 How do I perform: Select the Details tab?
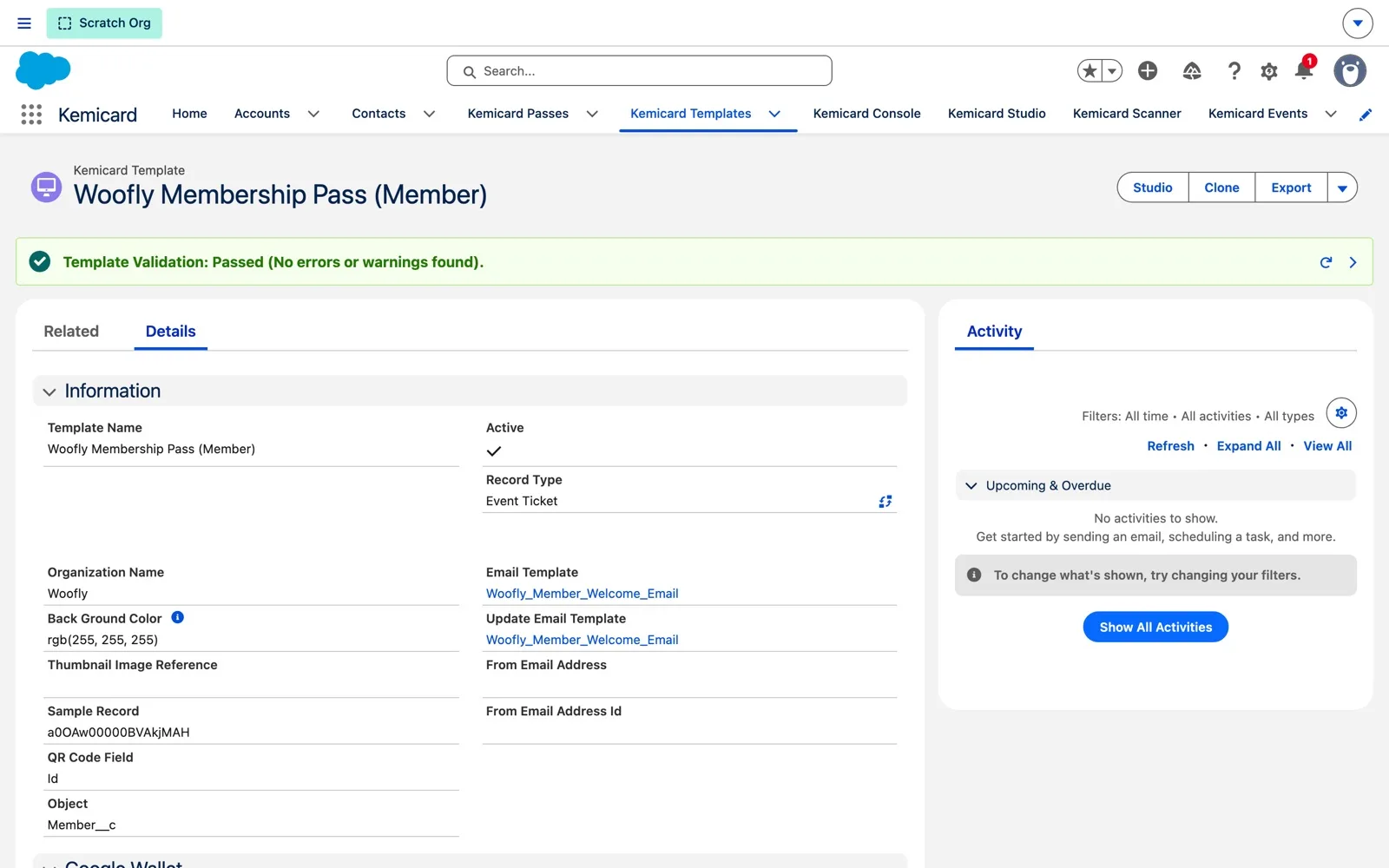pyautogui.click(x=170, y=332)
